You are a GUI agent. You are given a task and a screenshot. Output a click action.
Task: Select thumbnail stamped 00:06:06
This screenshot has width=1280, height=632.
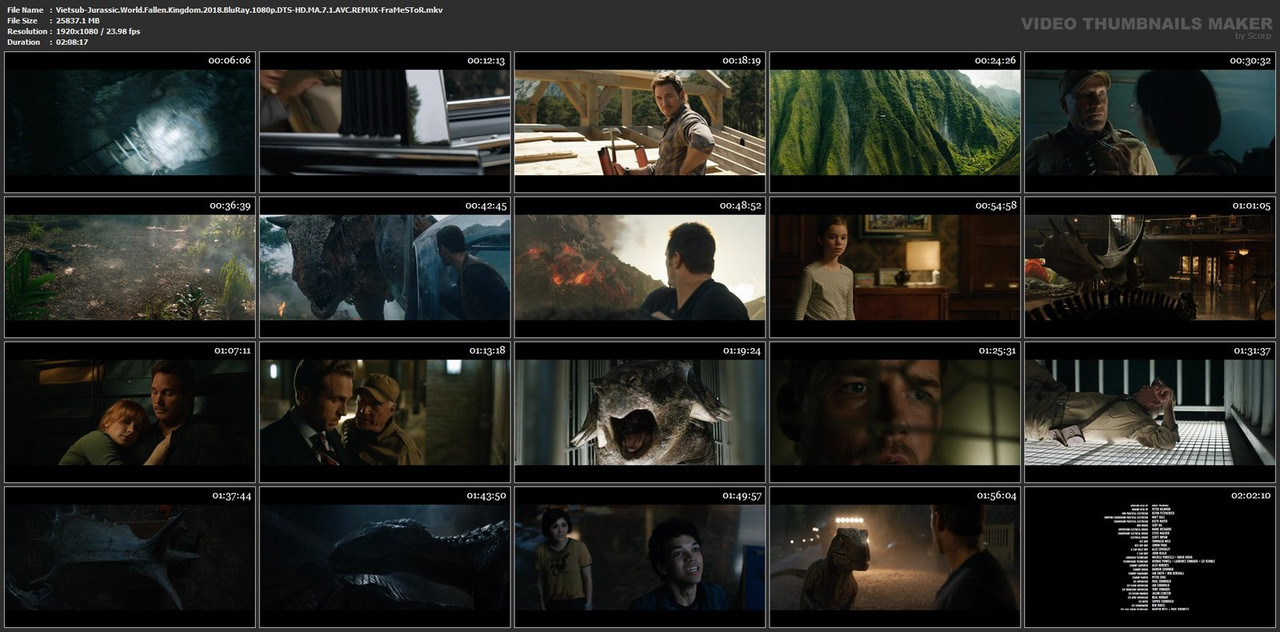click(x=130, y=122)
